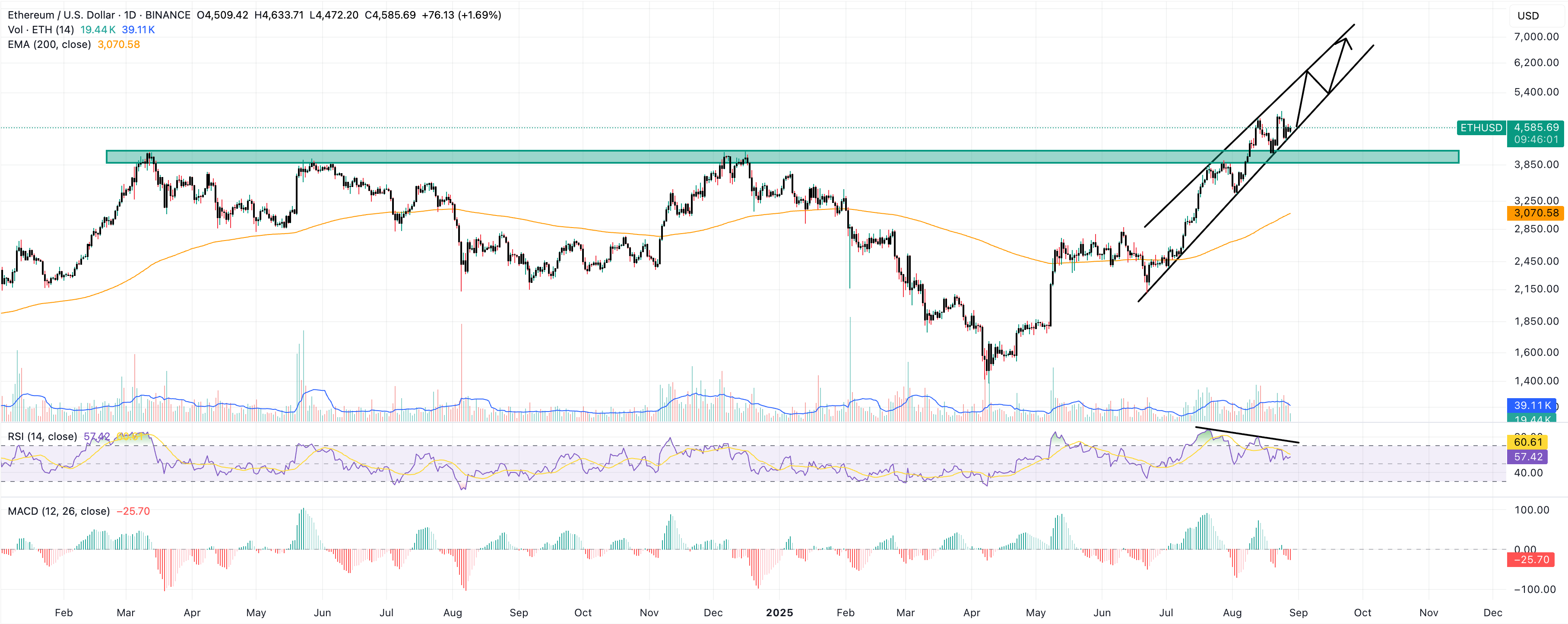This screenshot has height=624, width=1568.
Task: Click the red −25.70 value in MACD legend
Action: [x=133, y=511]
